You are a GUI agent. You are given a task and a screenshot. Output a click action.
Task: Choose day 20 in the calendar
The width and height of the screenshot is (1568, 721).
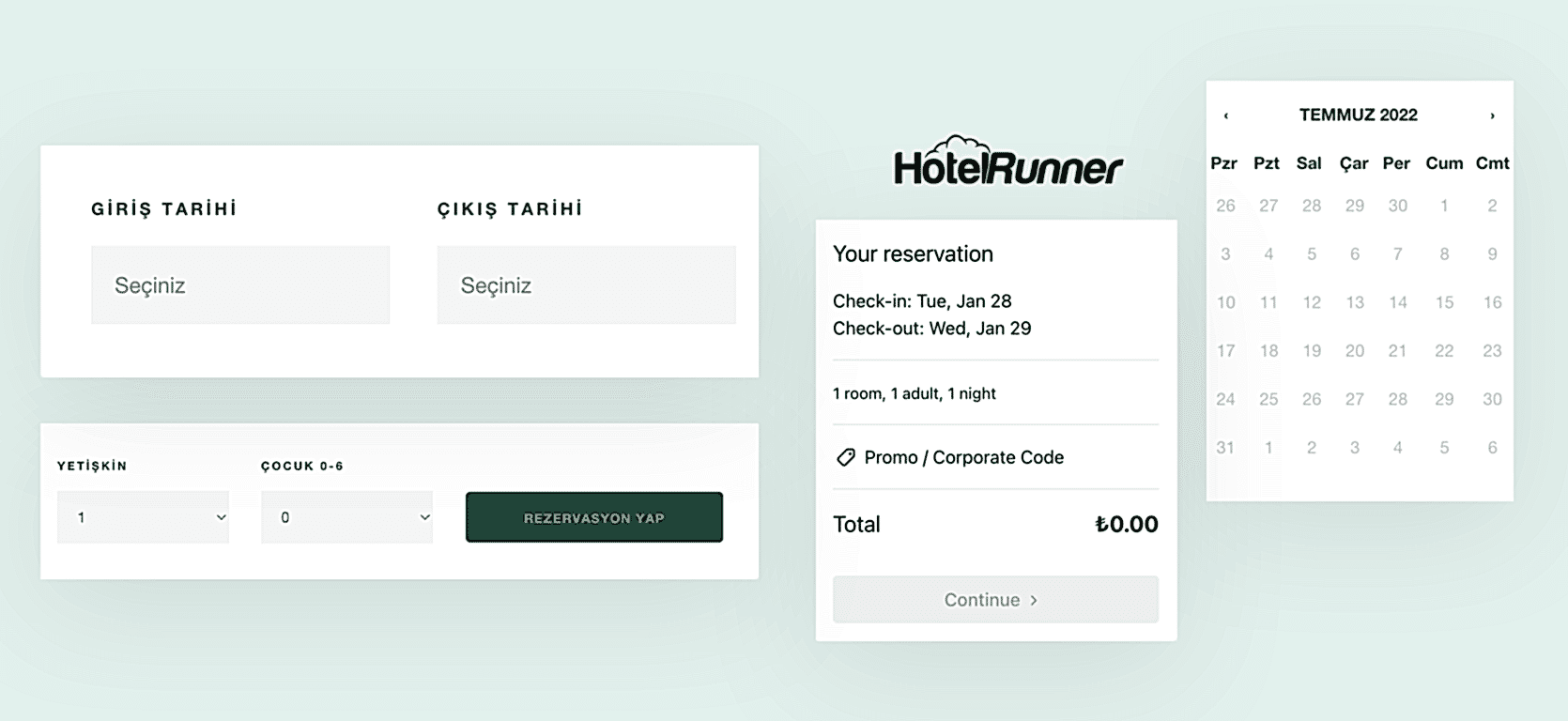pos(1354,351)
